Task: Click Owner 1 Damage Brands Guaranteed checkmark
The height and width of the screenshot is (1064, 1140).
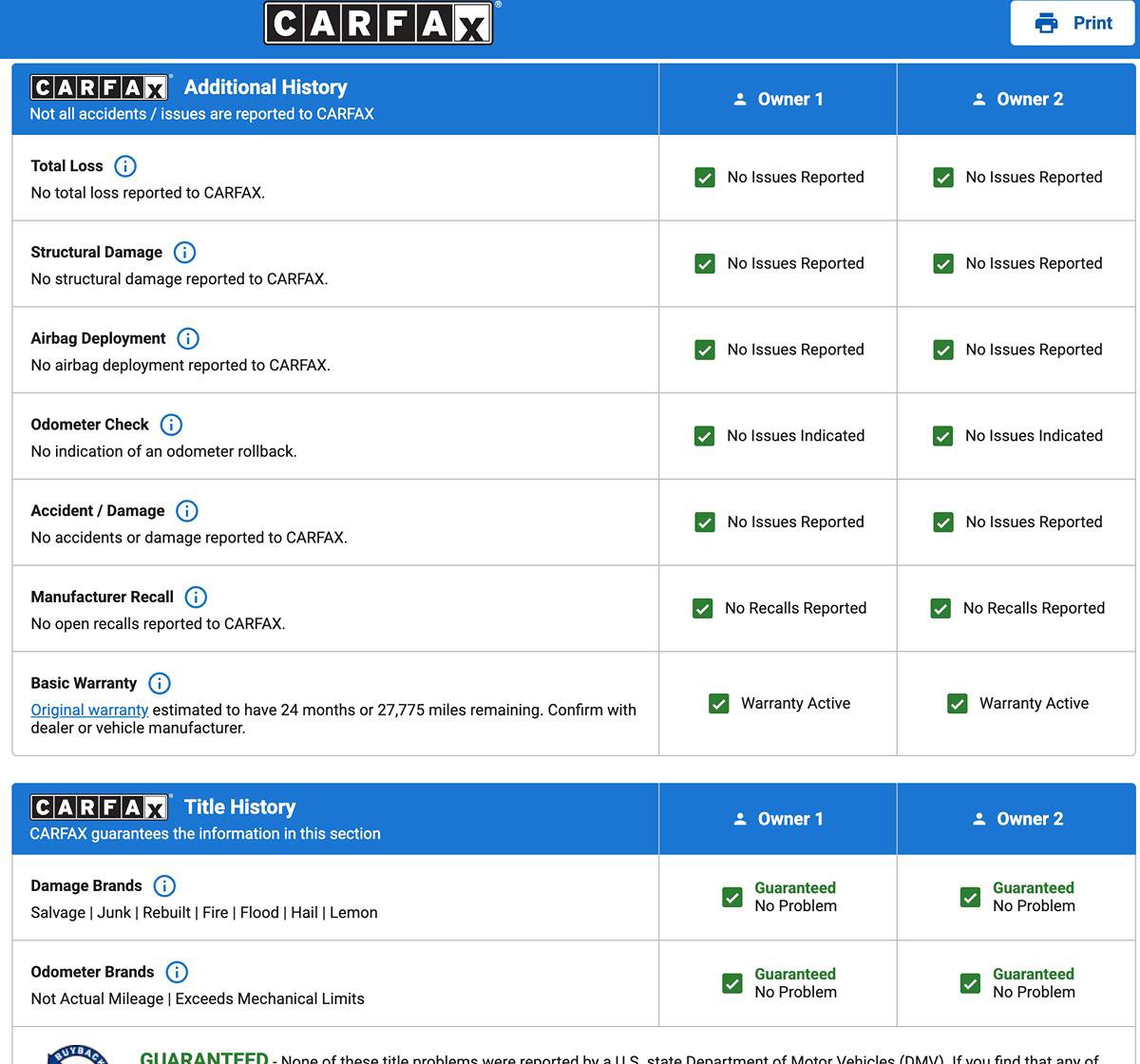Action: pyautogui.click(x=732, y=898)
